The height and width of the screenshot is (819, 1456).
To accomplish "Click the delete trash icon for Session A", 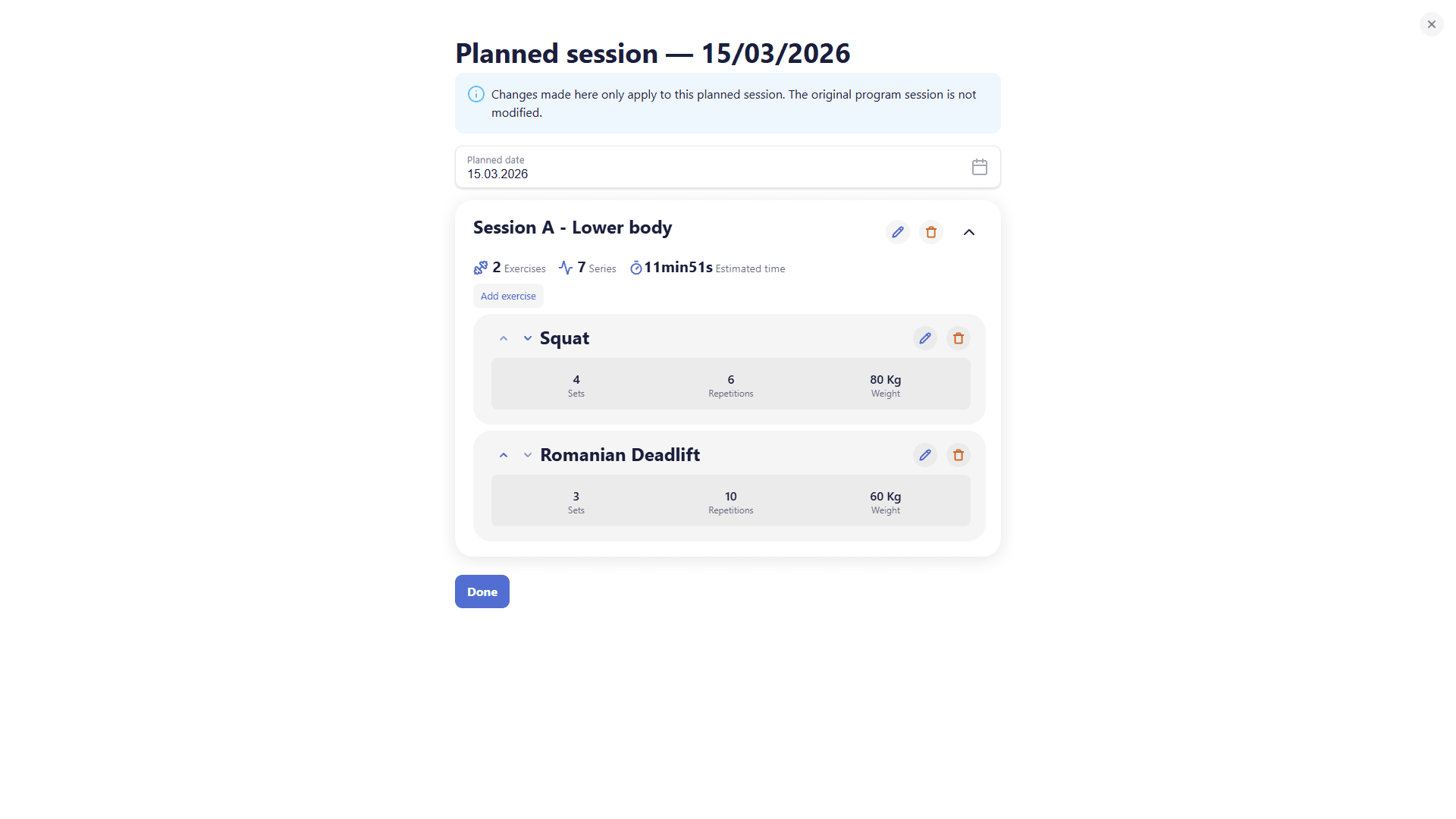I will [x=930, y=232].
